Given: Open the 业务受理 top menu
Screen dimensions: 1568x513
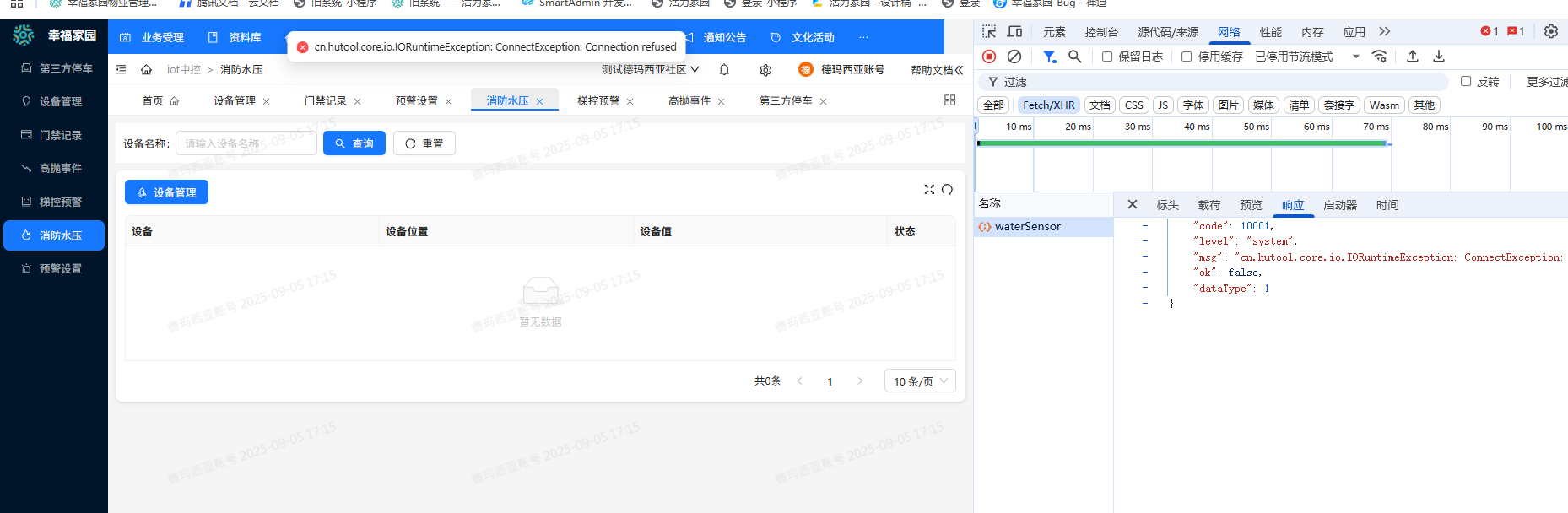Looking at the screenshot, I should pyautogui.click(x=152, y=37).
